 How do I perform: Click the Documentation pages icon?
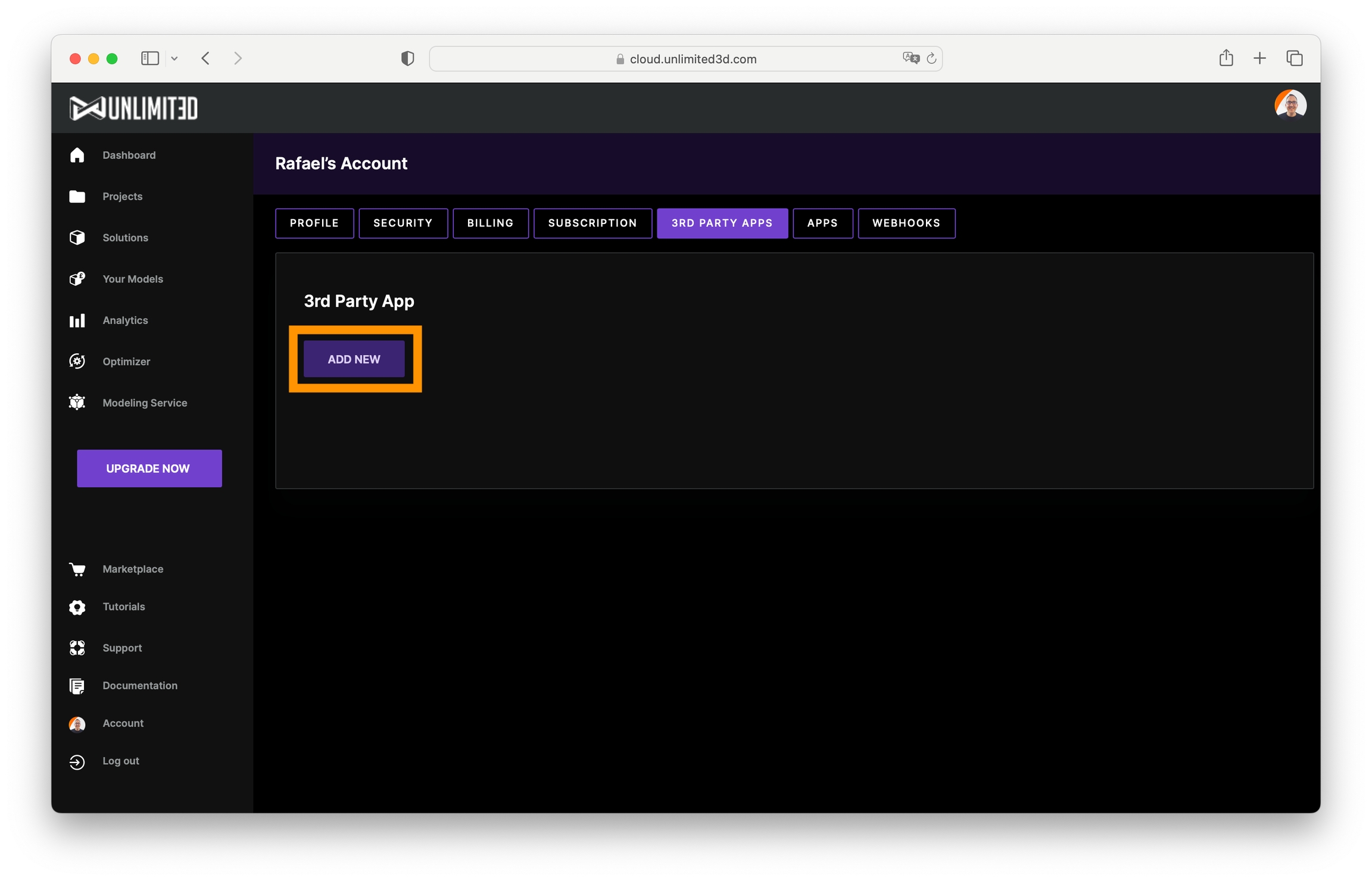(77, 686)
